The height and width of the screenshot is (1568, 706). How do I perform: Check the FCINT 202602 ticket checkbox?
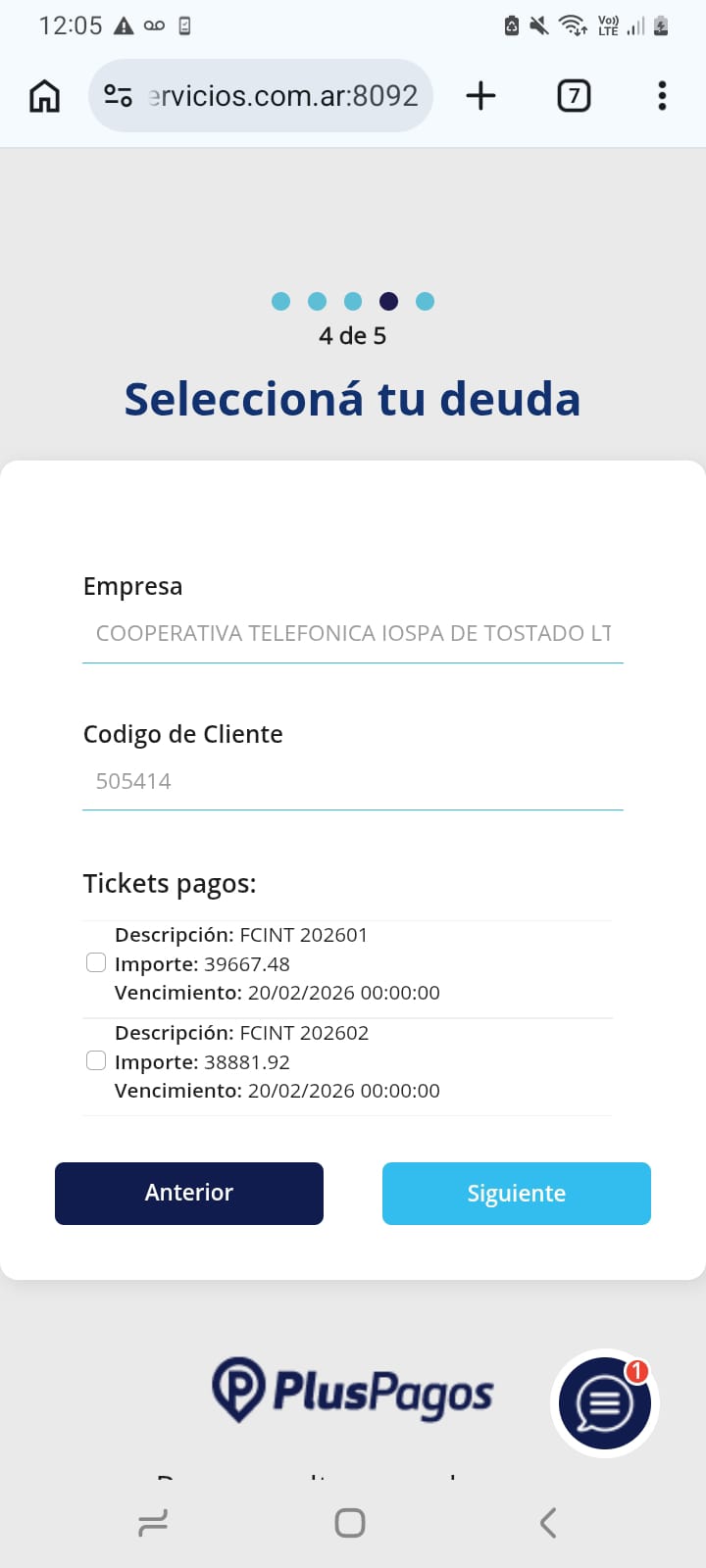point(96,1061)
